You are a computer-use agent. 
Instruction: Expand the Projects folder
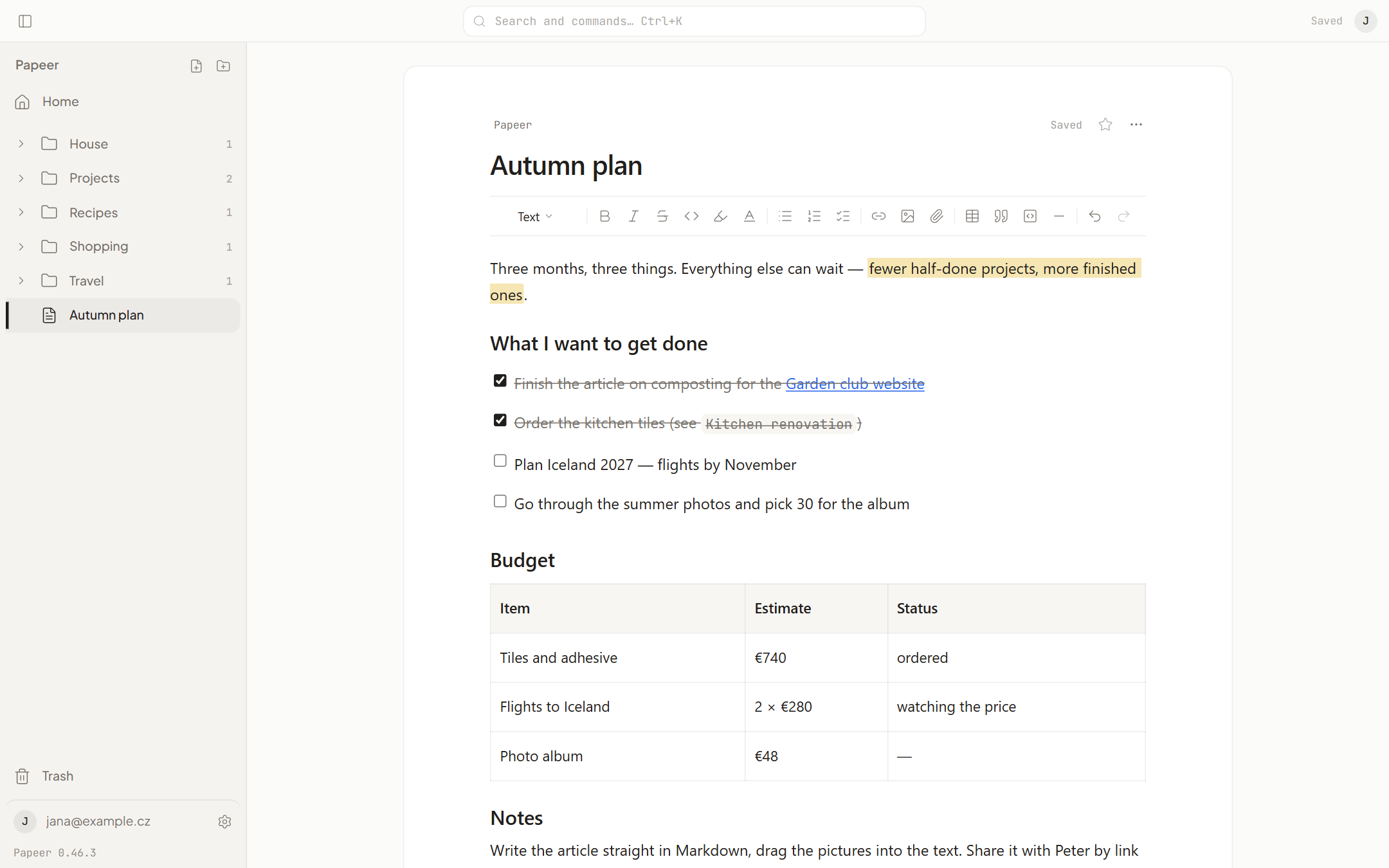[x=21, y=178]
